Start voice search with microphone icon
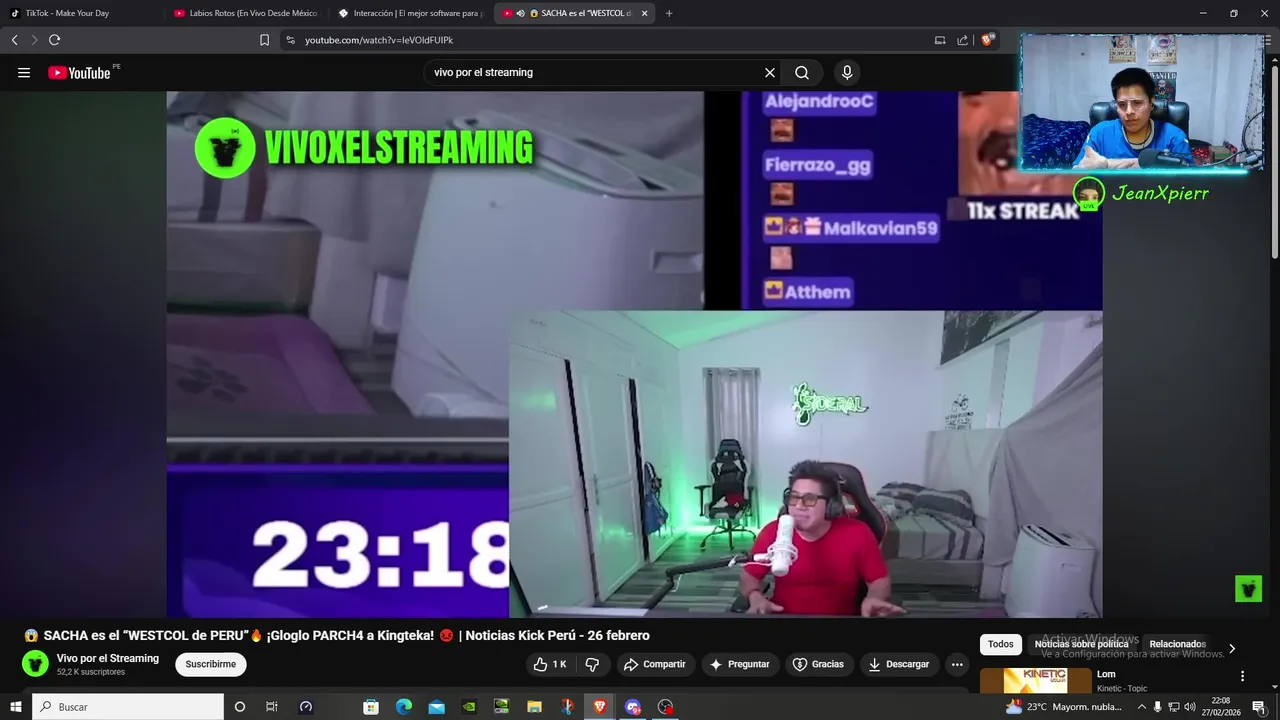 (x=847, y=72)
